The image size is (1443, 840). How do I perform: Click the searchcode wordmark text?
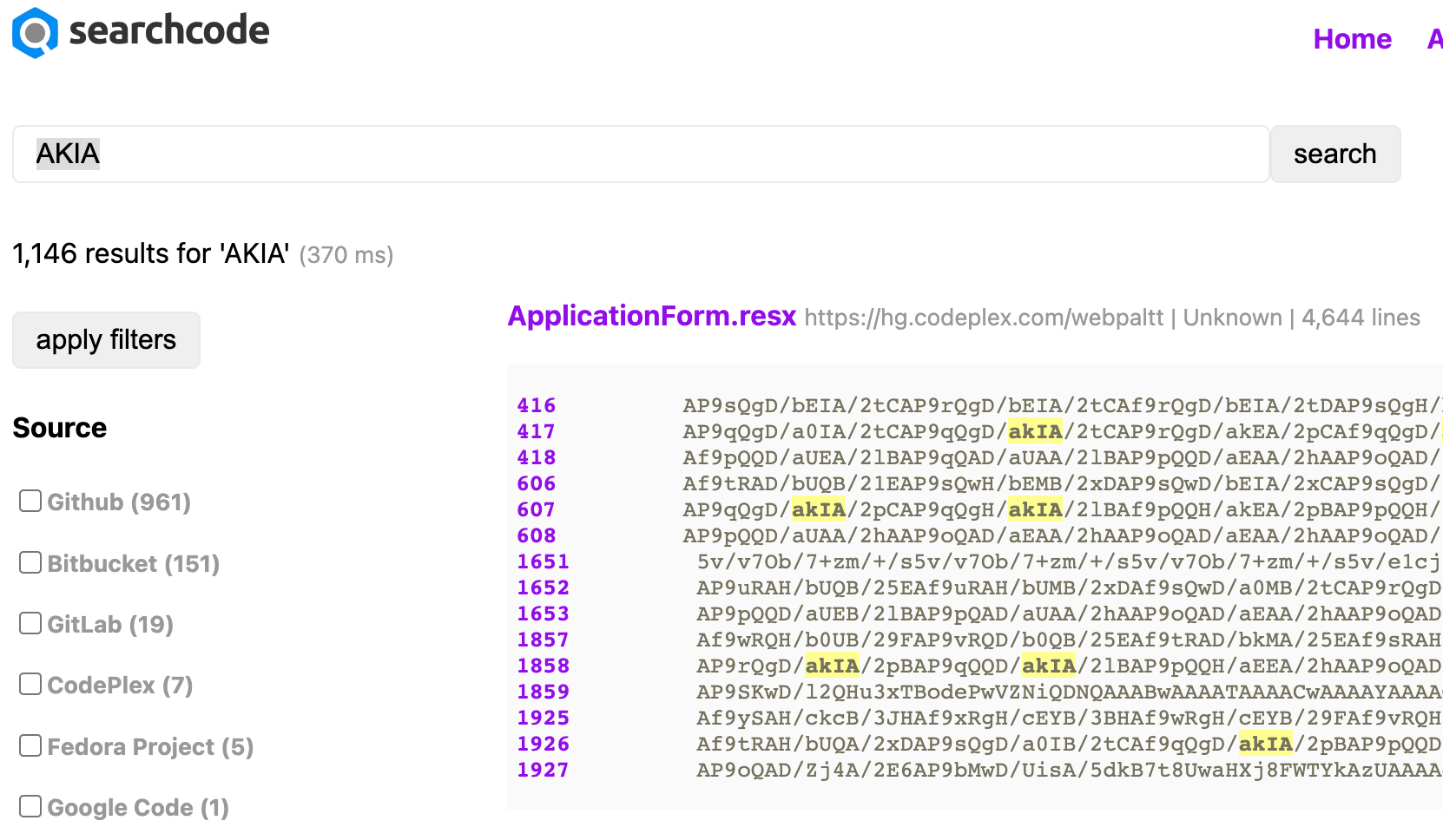point(169,31)
